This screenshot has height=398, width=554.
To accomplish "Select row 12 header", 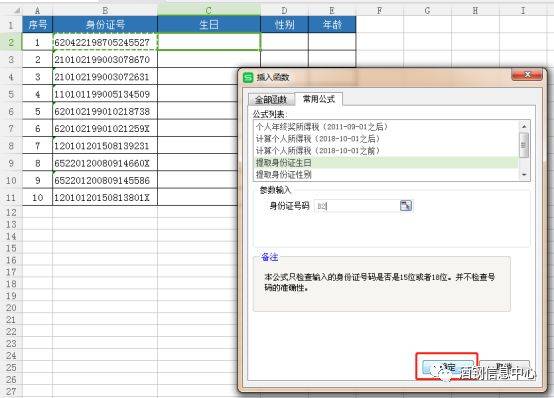I will pyautogui.click(x=11, y=212).
